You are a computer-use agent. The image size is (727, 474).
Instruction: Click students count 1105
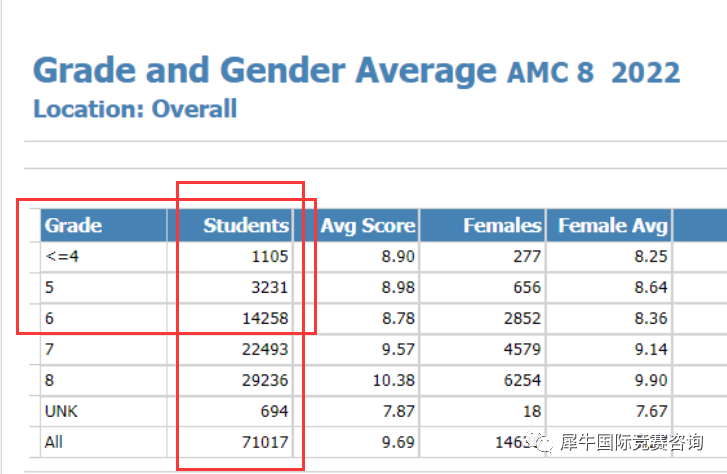[270, 256]
